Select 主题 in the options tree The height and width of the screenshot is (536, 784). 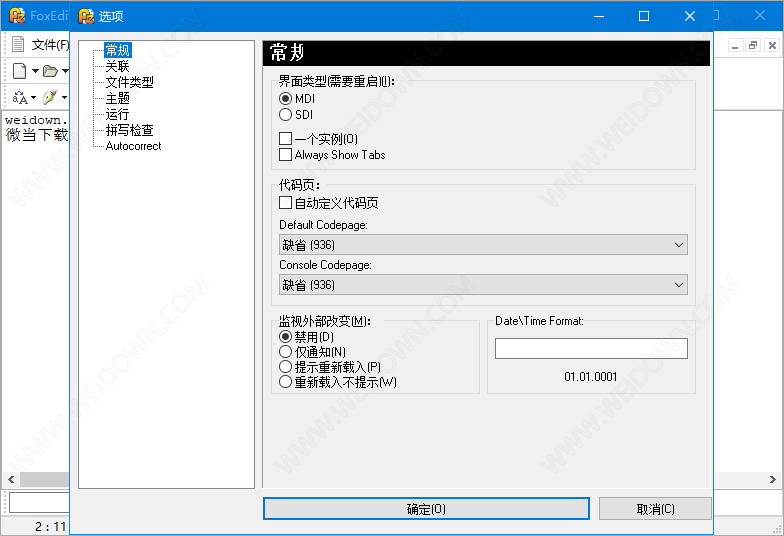118,98
